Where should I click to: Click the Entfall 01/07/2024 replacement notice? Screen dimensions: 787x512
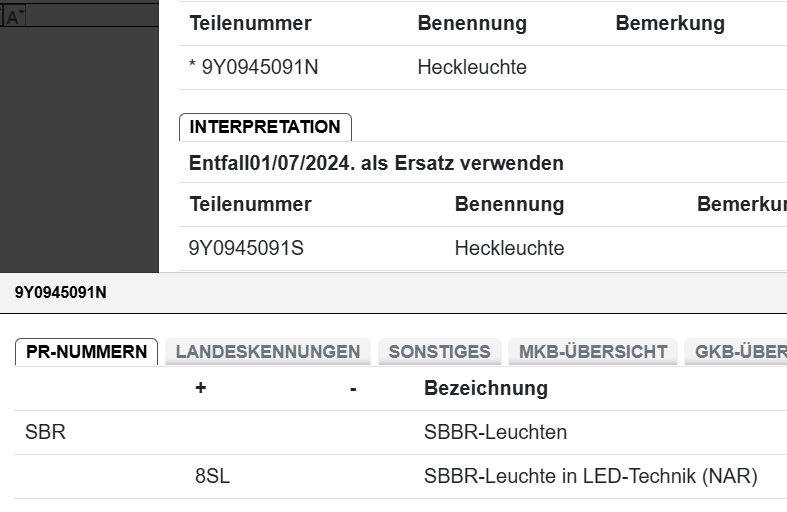click(376, 163)
